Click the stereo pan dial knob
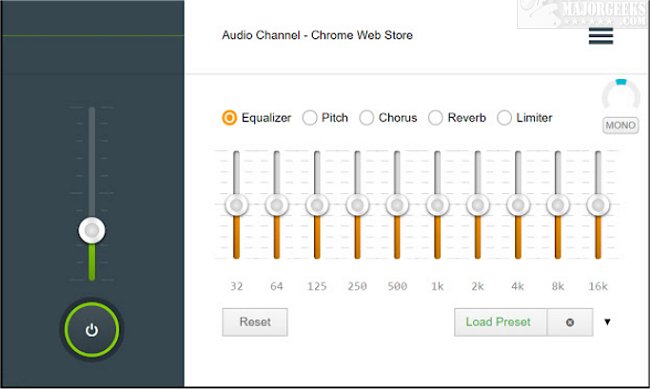Viewport: 650px width, 389px height. click(621, 94)
